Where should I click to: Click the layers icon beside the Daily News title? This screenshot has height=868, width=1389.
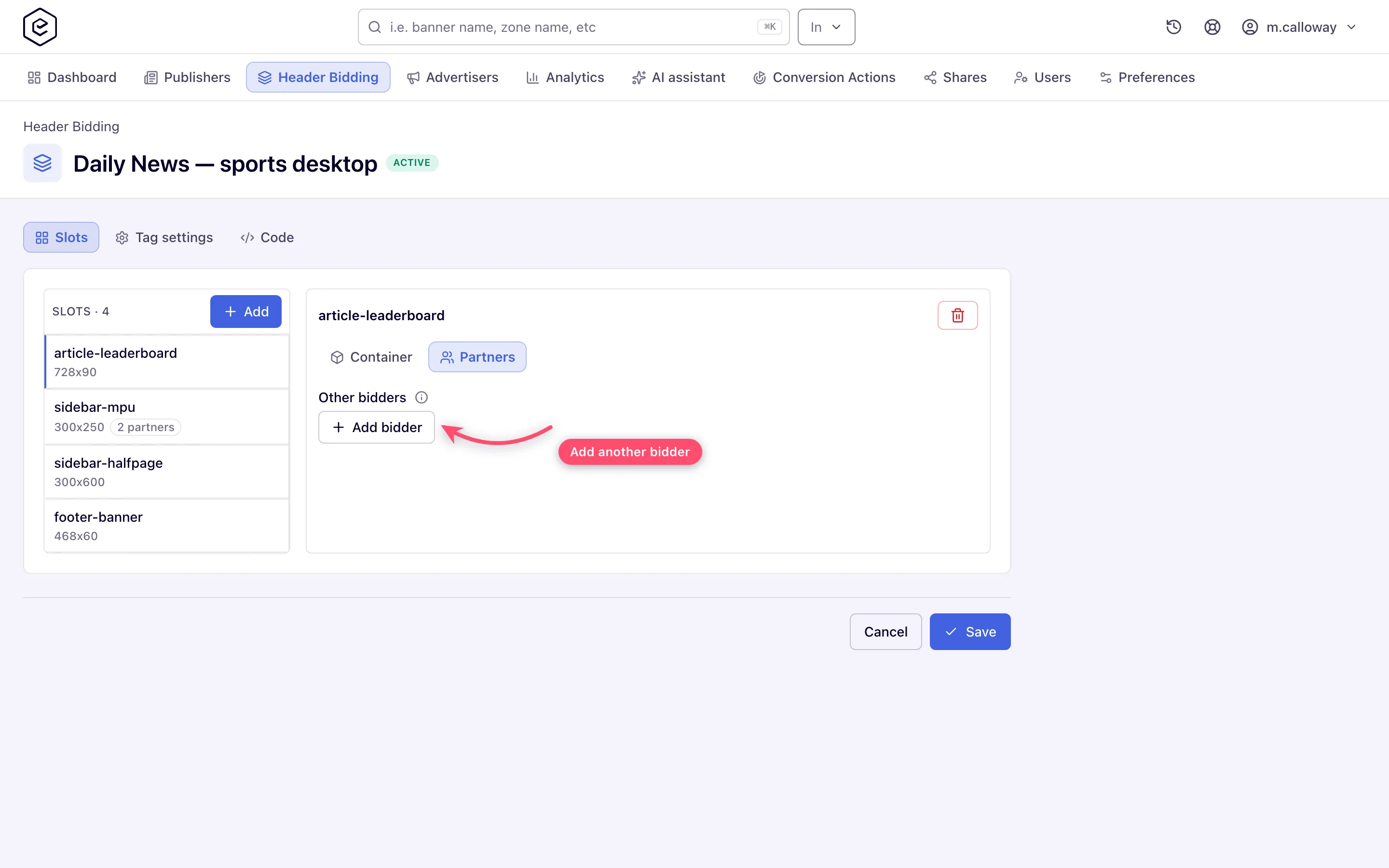pos(42,163)
